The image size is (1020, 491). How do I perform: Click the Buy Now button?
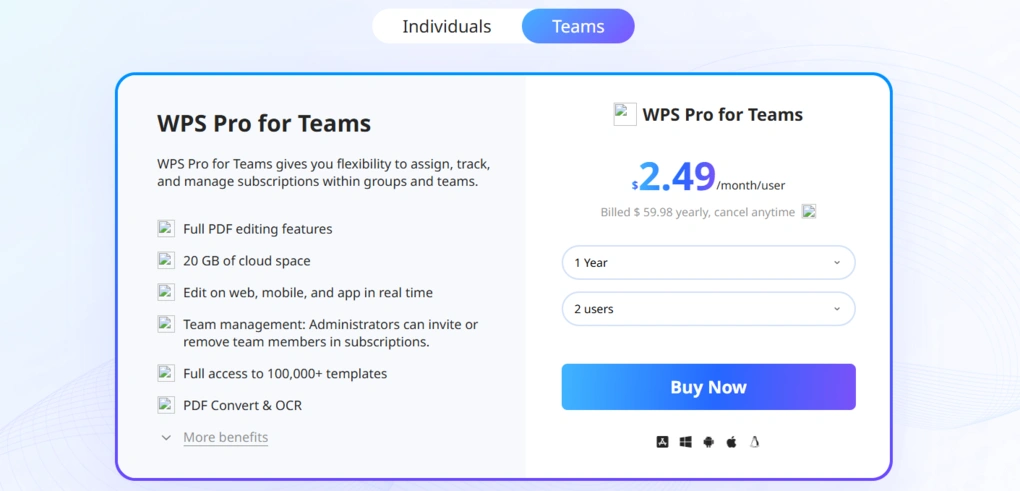coord(708,387)
